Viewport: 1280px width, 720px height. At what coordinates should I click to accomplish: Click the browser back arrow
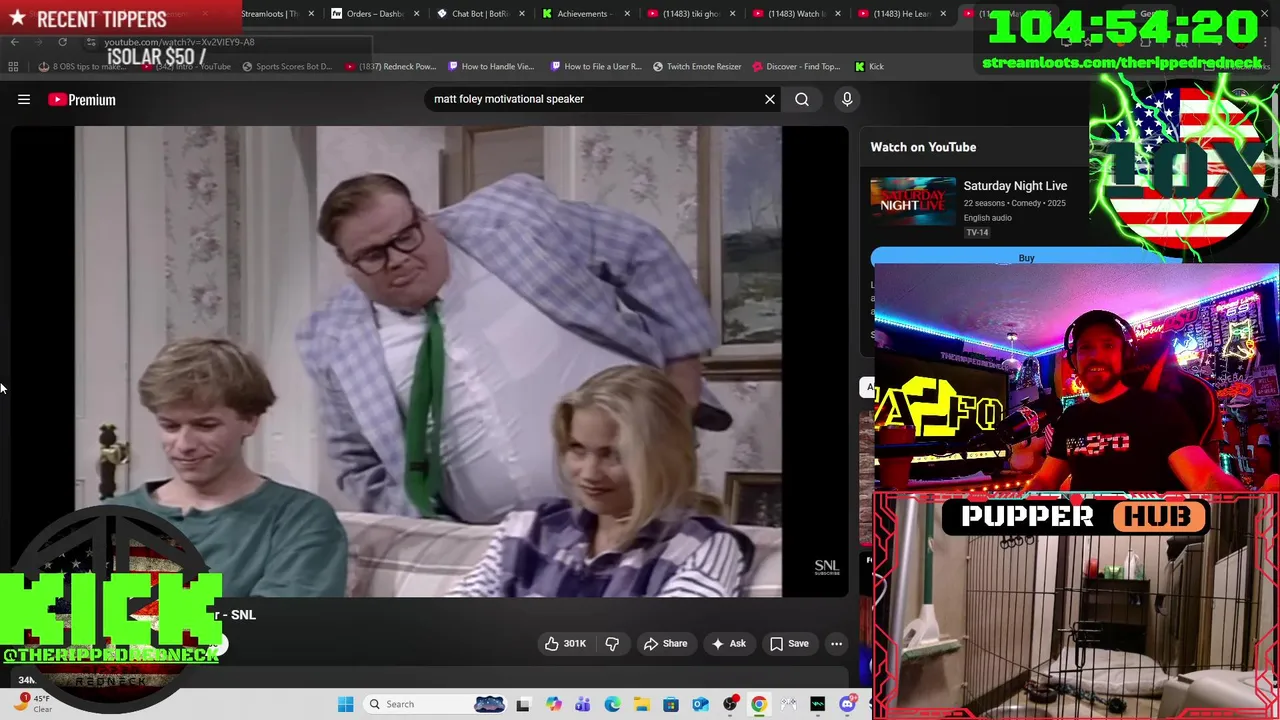14,42
